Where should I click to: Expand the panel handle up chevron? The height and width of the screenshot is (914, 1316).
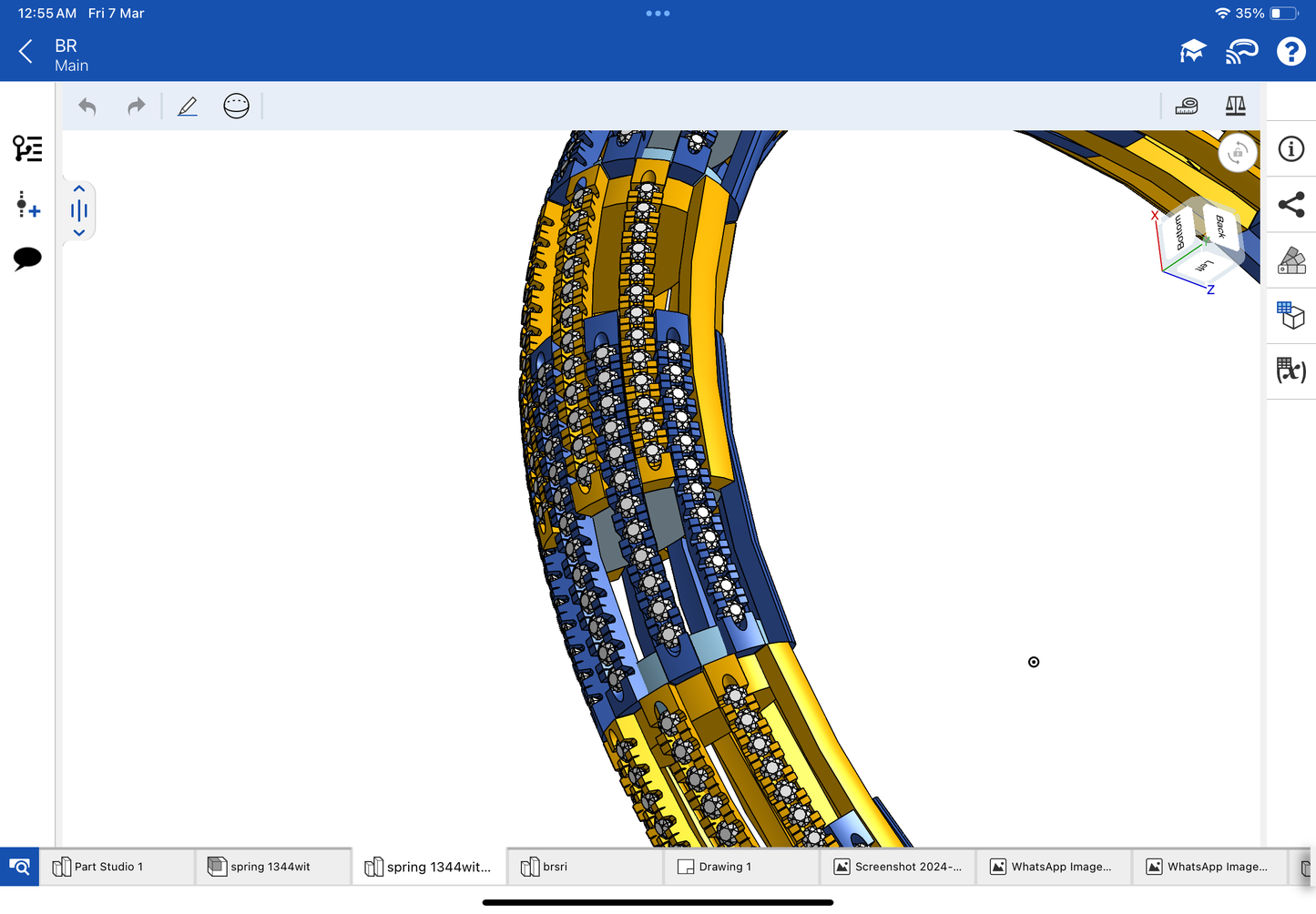[x=79, y=189]
